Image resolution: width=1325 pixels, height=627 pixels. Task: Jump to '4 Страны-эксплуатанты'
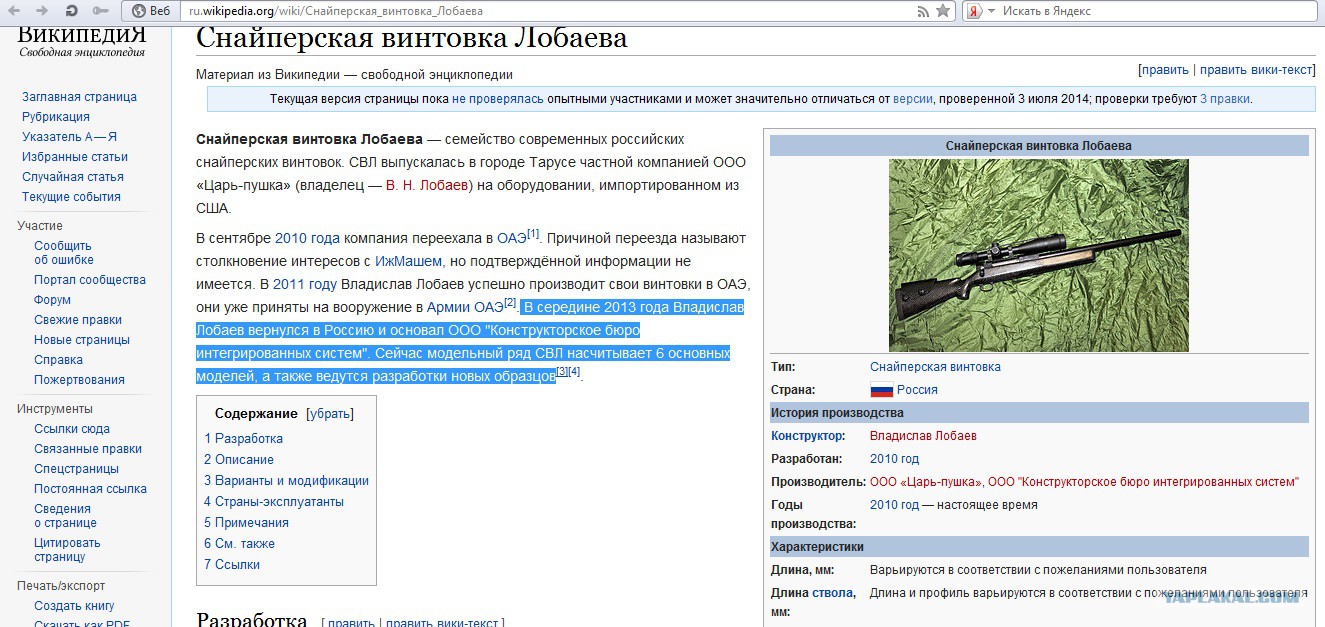pyautogui.click(x=274, y=502)
